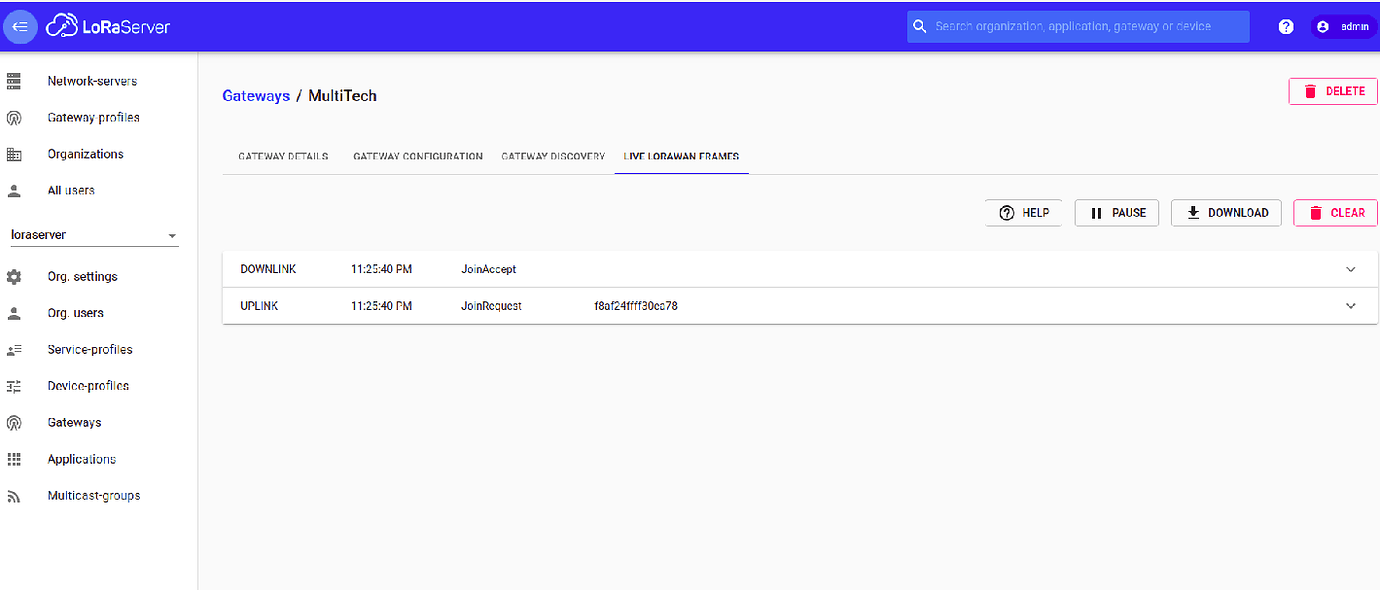Open Device-profiles menu item

pyautogui.click(x=88, y=386)
